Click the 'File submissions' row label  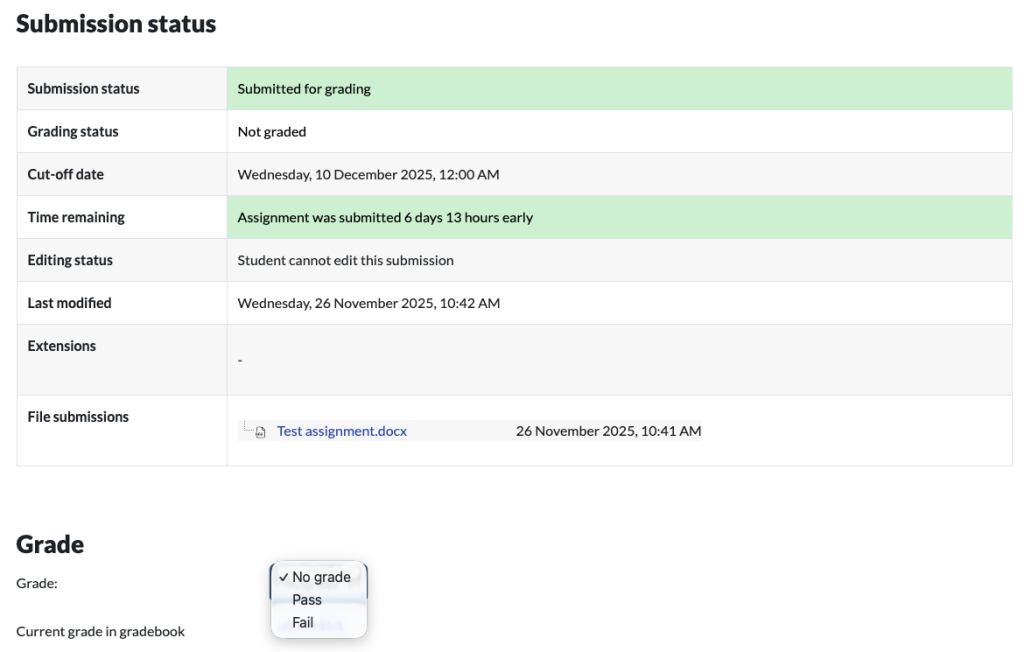coord(78,417)
